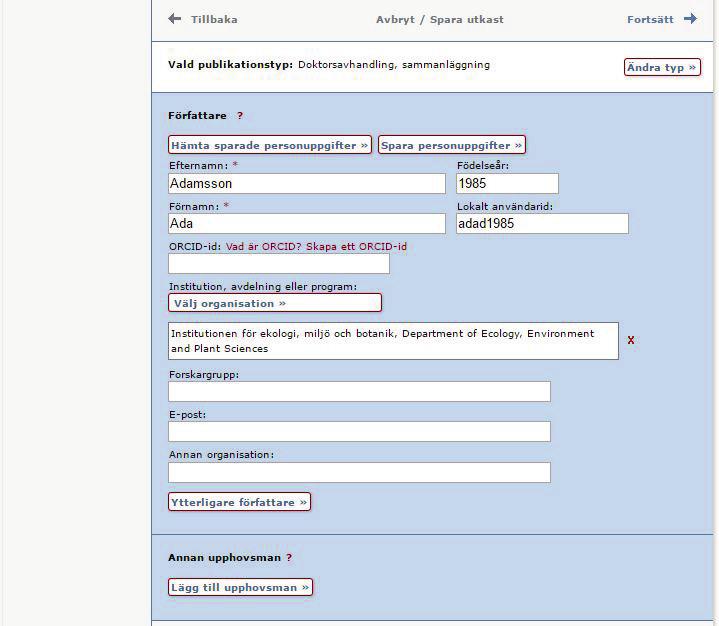719x626 pixels.
Task: Click Hämta sparade personuppgifter button
Action: click(x=270, y=145)
